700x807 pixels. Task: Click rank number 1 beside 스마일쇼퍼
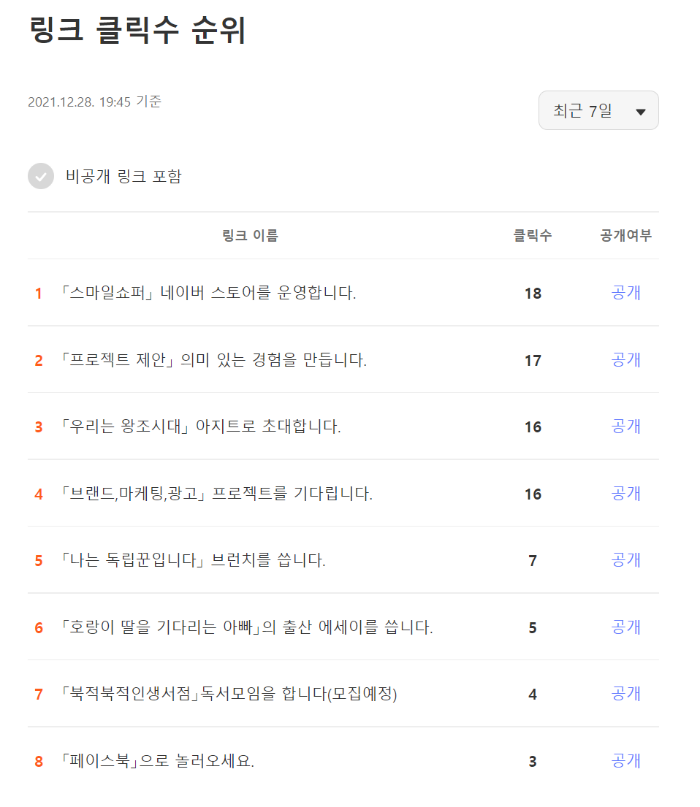point(39,293)
